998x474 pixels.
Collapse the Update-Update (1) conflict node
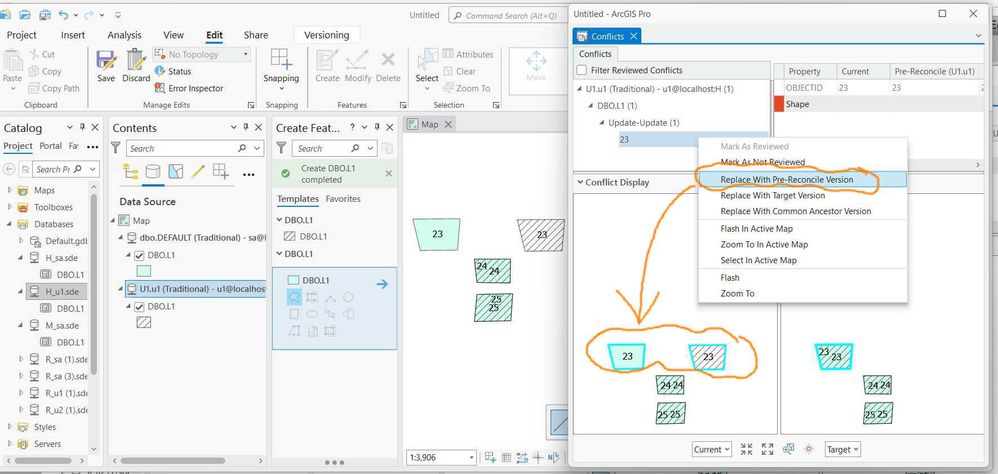(601, 123)
